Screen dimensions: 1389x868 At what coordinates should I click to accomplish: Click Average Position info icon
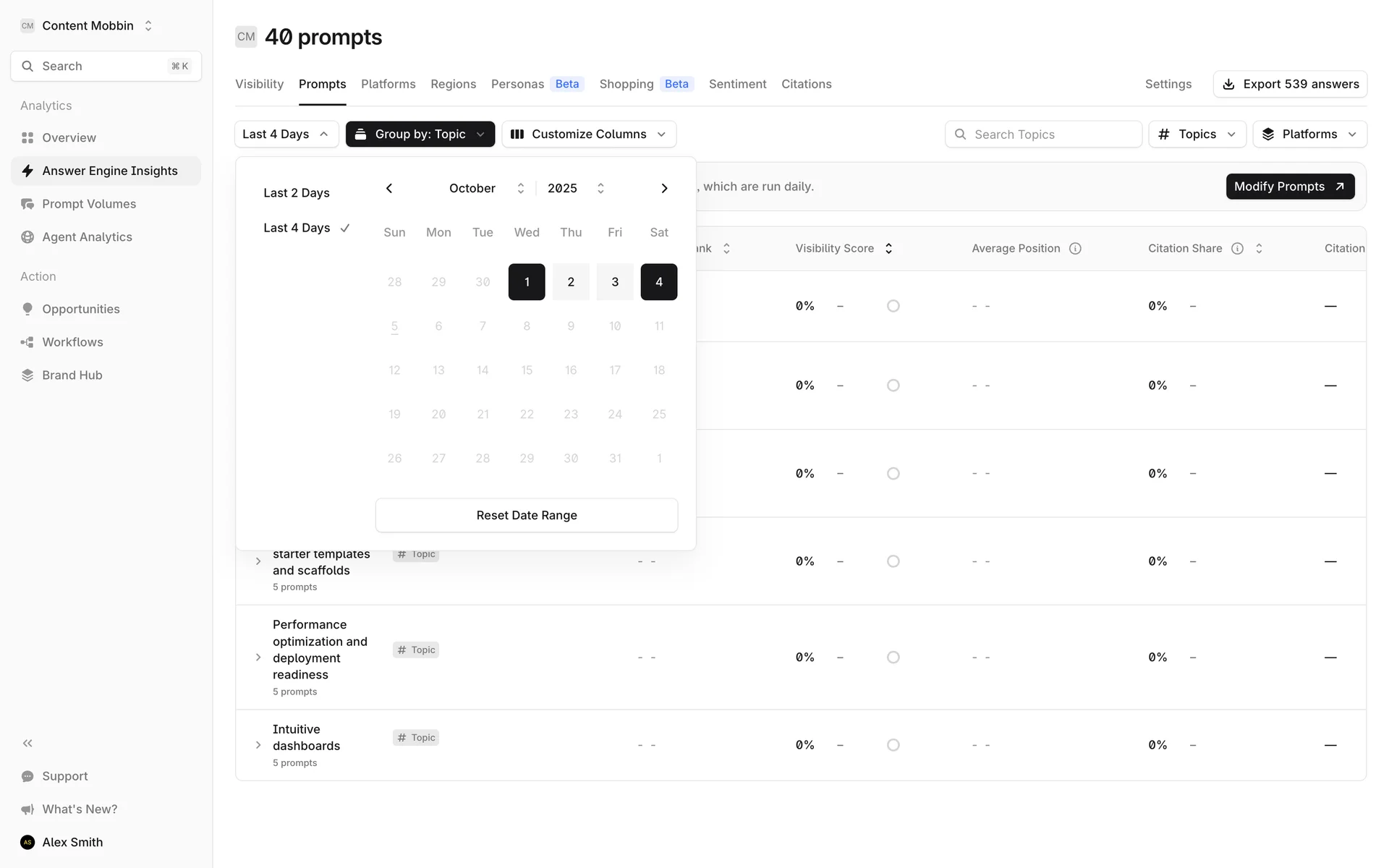pos(1075,248)
